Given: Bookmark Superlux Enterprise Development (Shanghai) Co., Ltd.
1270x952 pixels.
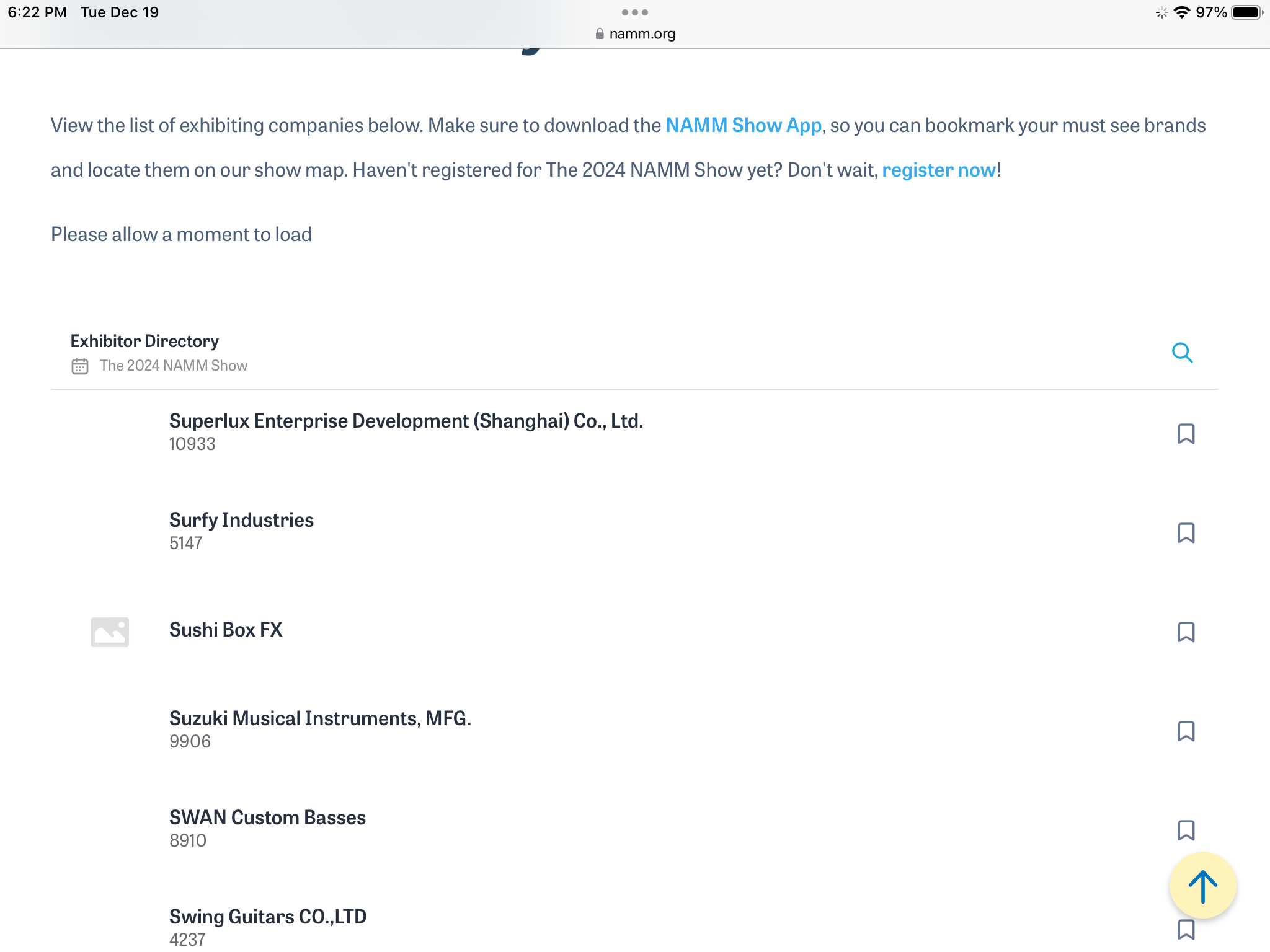Looking at the screenshot, I should coord(1186,434).
